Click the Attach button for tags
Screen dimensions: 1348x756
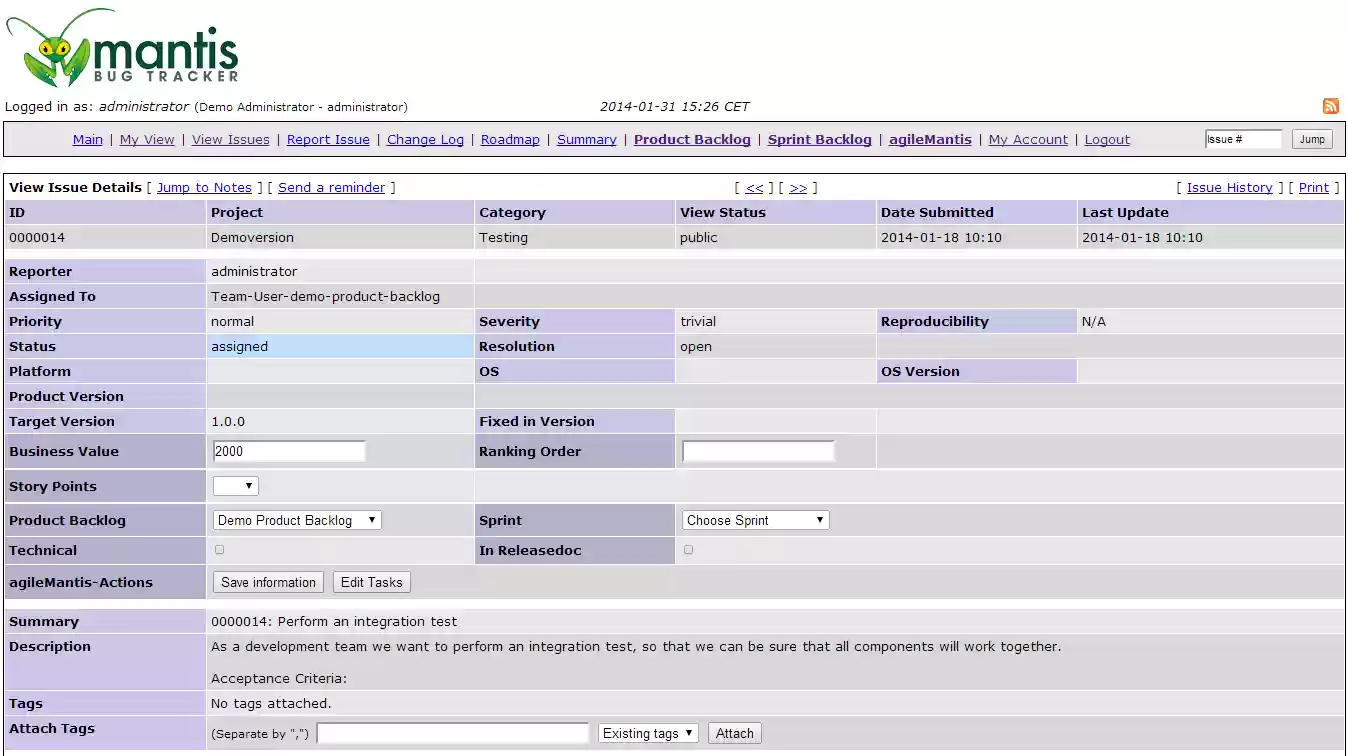(x=734, y=732)
